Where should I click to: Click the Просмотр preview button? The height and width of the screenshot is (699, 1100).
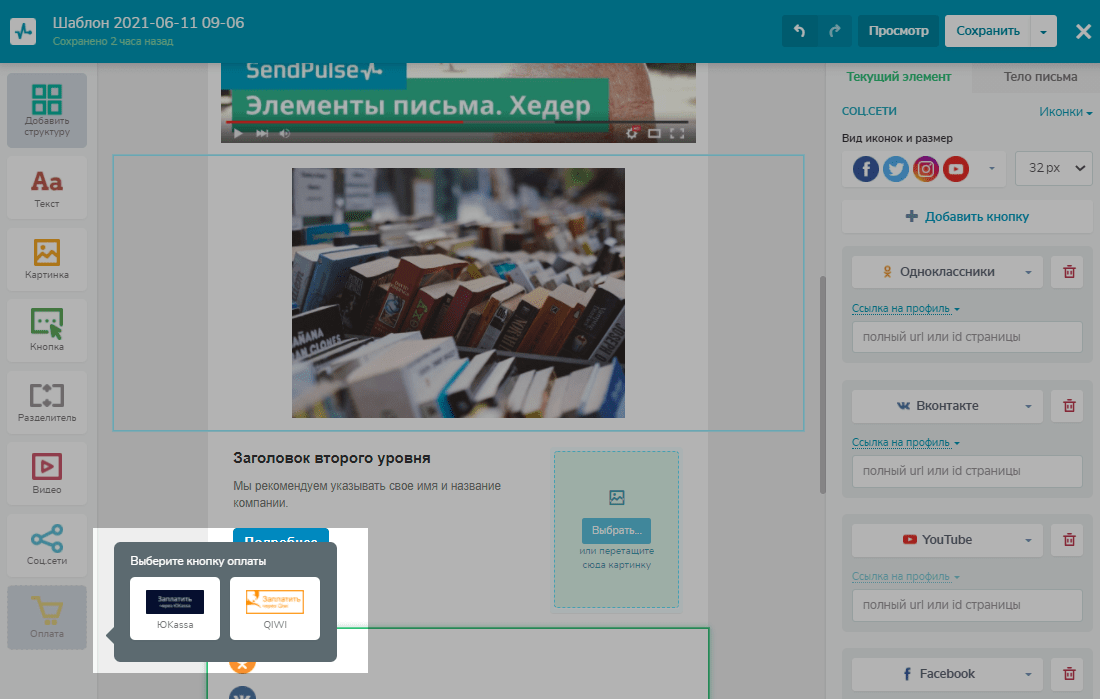tap(898, 31)
